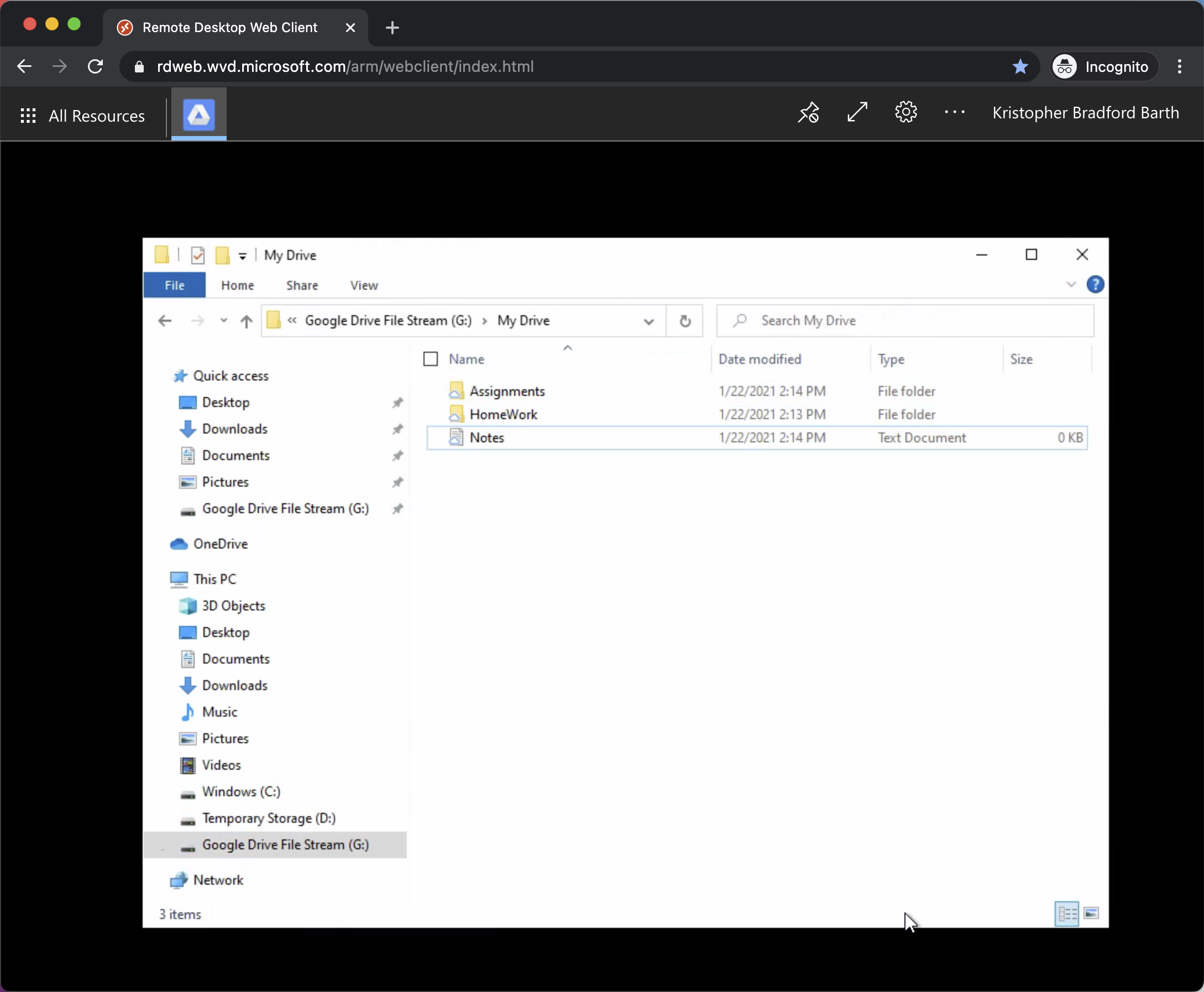Open pinned Google Drive File Stream shortcut

tap(285, 509)
